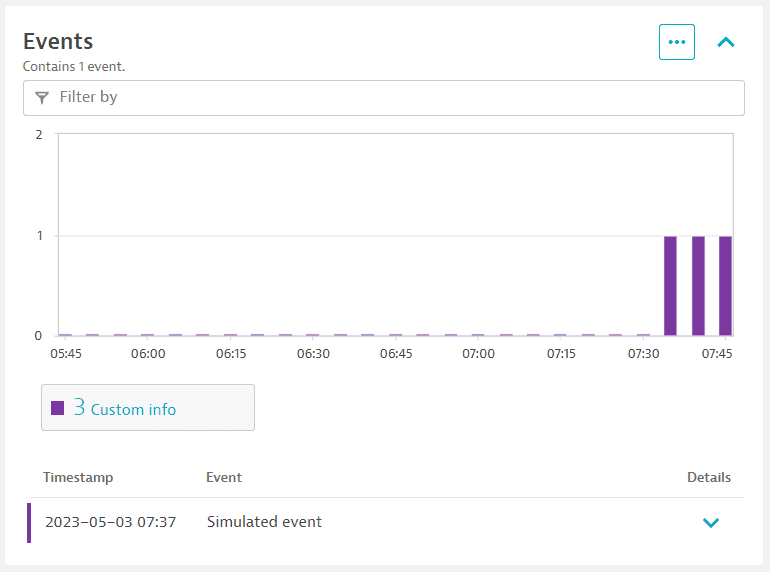
Task: Toggle the Custom info legend button
Action: point(148,408)
